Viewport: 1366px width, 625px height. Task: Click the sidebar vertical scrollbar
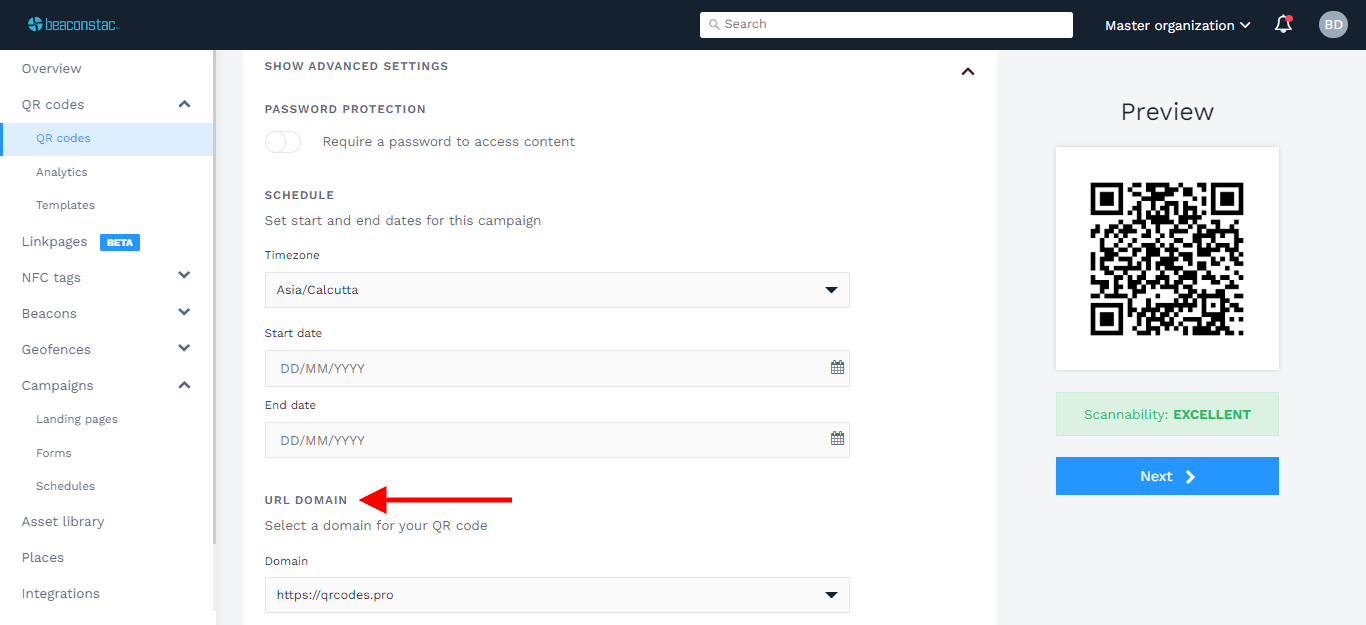[214, 300]
